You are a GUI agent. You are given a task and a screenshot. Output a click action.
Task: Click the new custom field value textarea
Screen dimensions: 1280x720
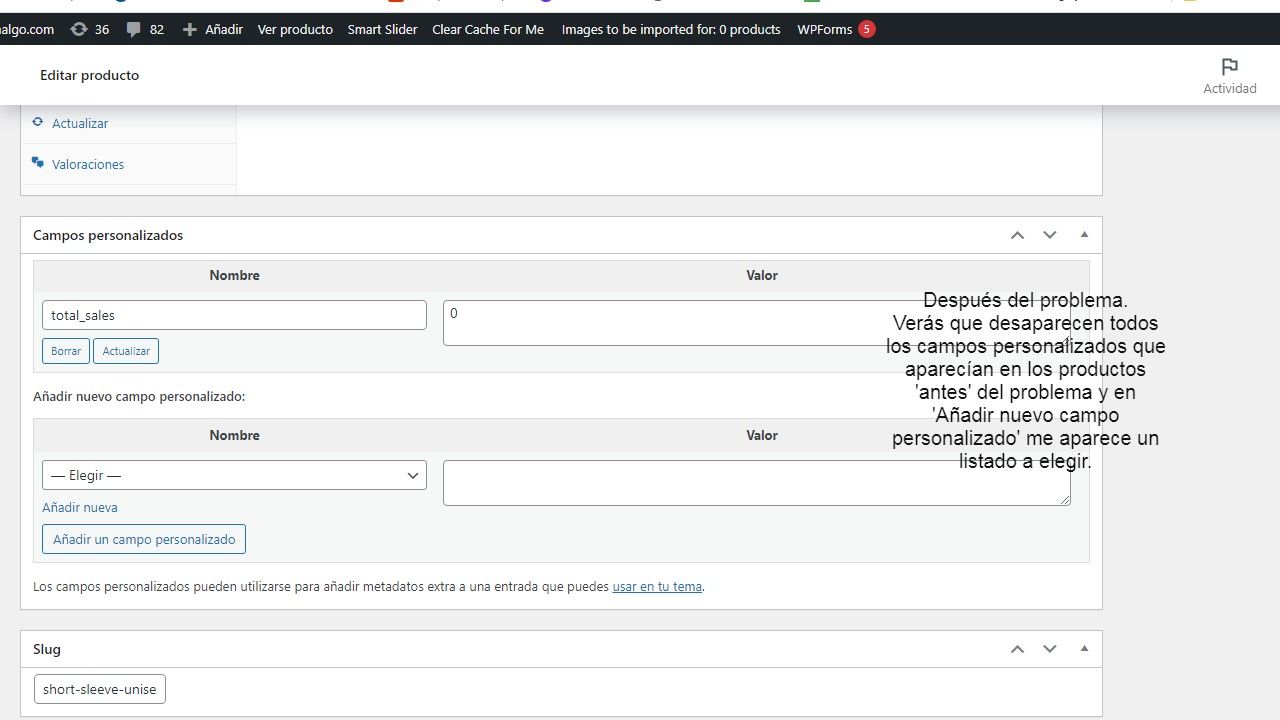pos(756,483)
